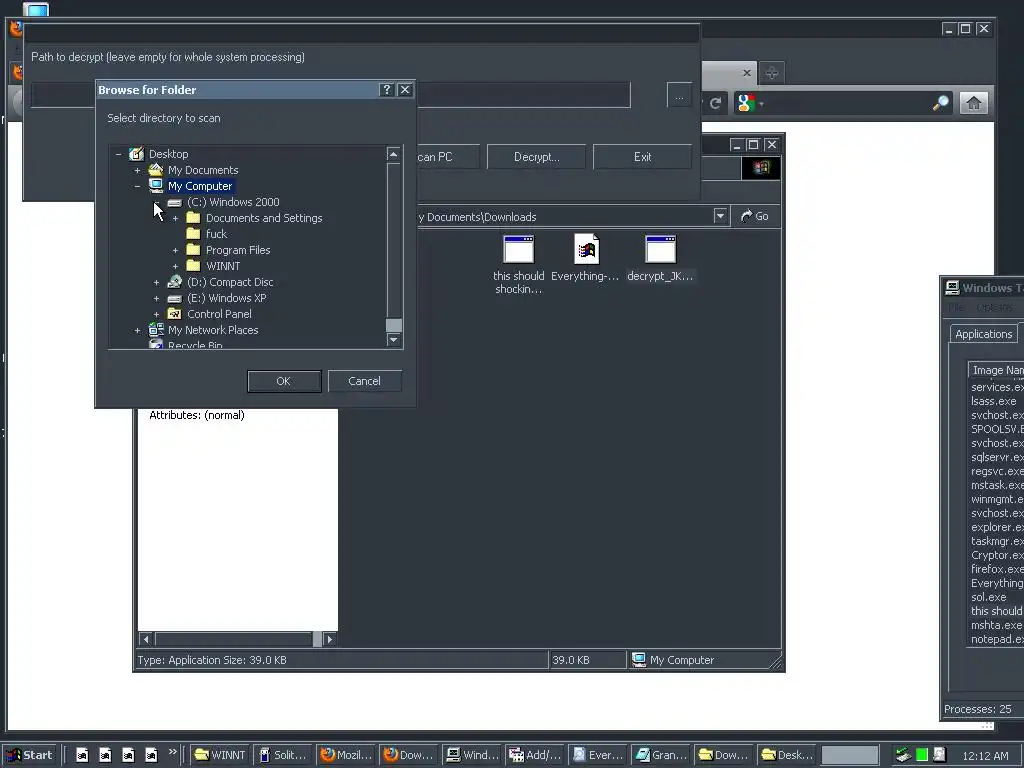Click the horizontal scroll left arrow in Downloads pane
Screen dimensions: 1024x768
[x=146, y=639]
